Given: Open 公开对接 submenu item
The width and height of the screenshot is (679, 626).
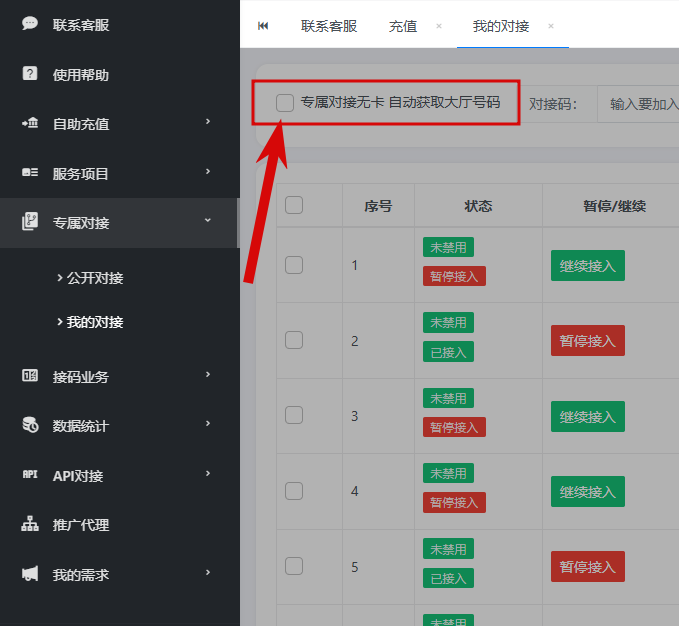Looking at the screenshot, I should (x=95, y=278).
